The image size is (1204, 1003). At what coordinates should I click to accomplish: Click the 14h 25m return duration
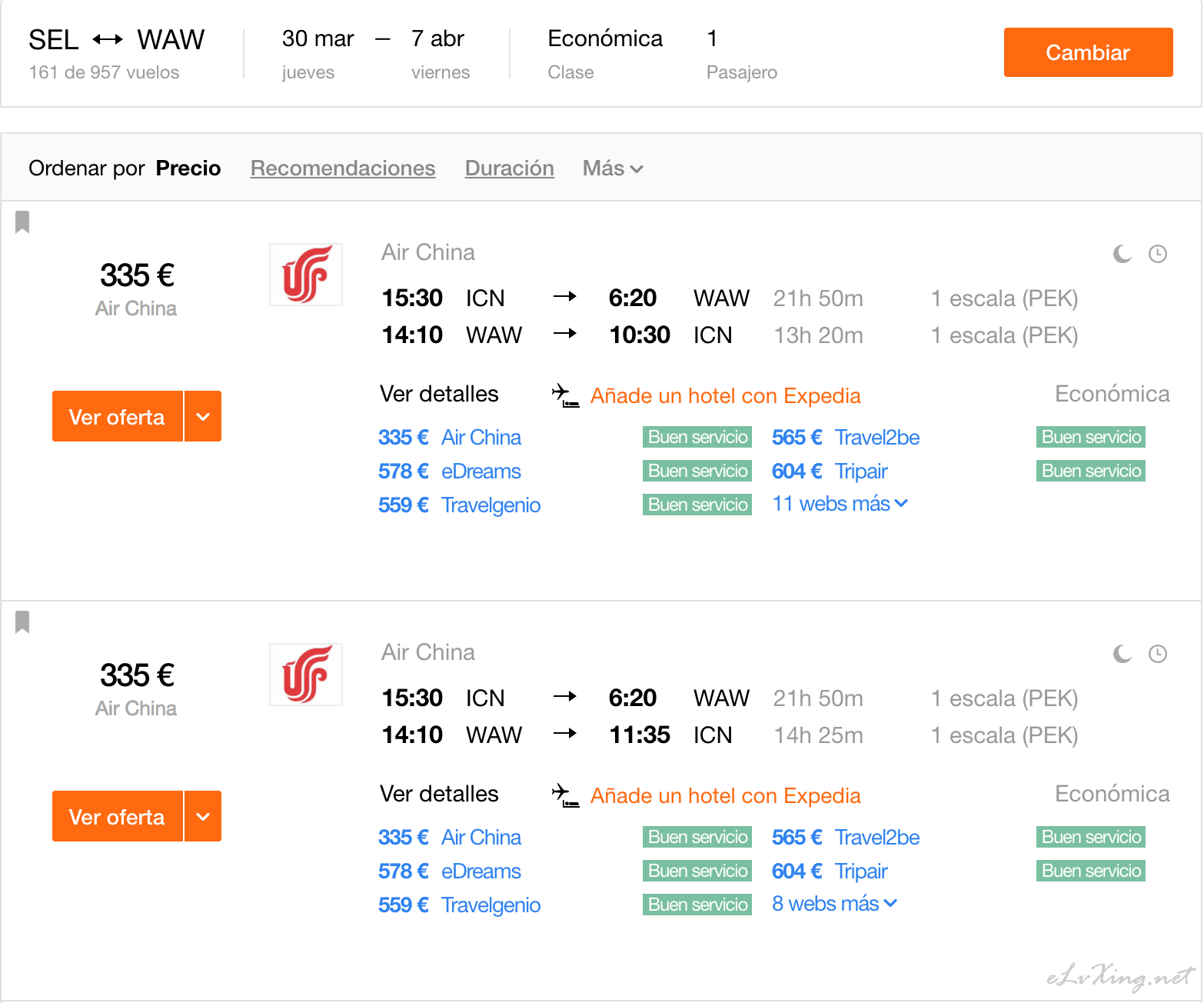[818, 735]
